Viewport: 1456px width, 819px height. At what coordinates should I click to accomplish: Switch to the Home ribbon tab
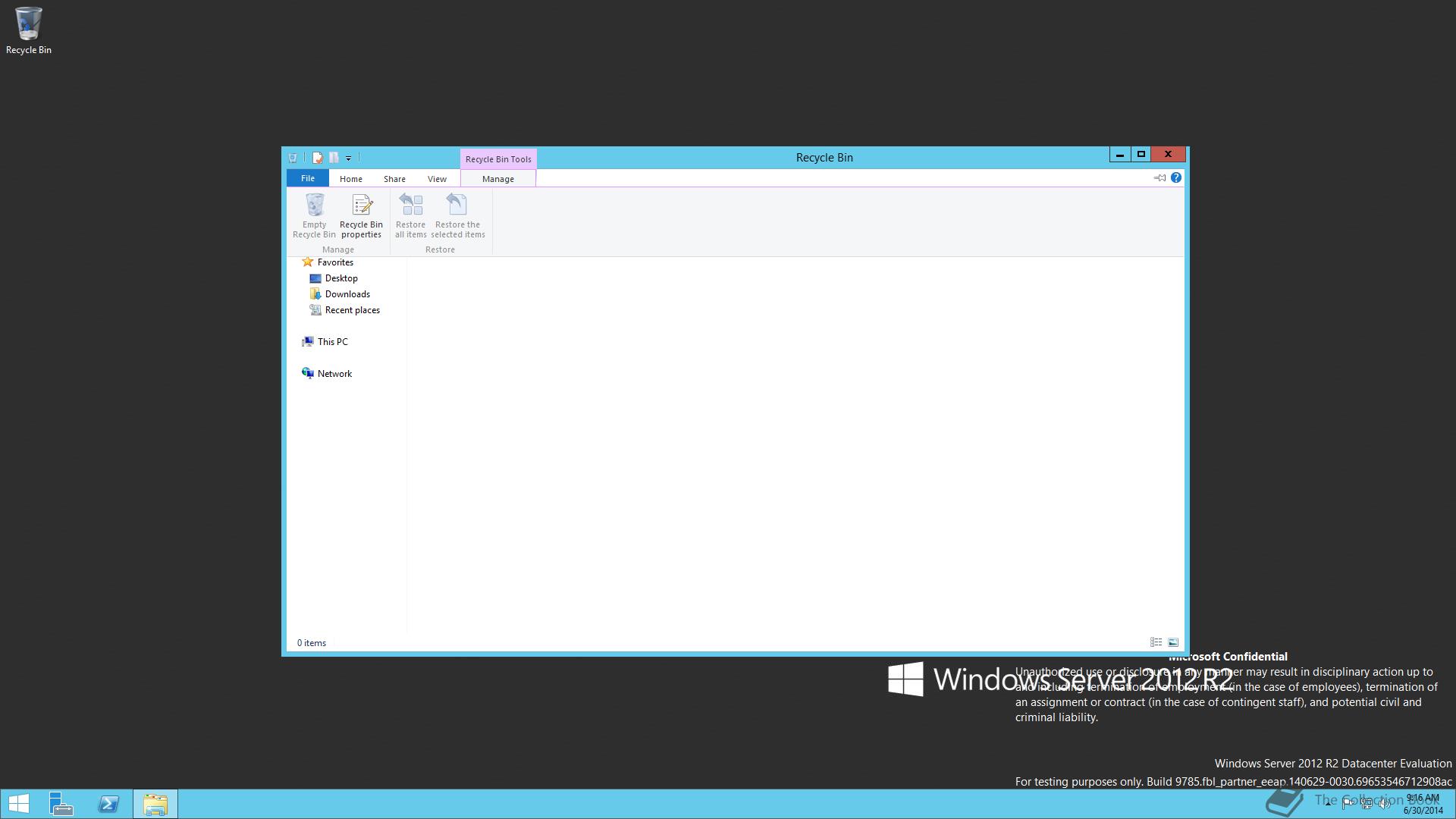point(351,178)
